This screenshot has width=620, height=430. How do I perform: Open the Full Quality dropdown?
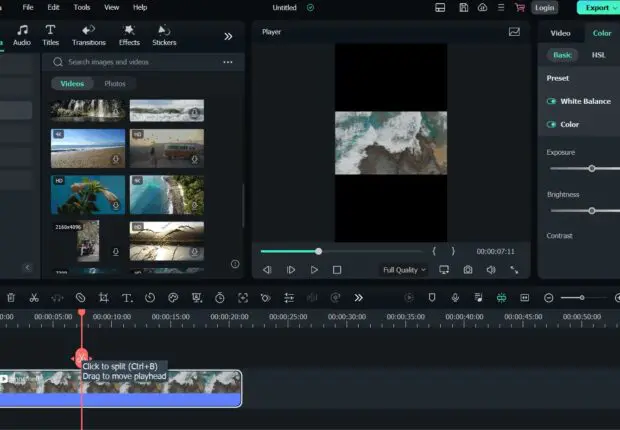[404, 270]
